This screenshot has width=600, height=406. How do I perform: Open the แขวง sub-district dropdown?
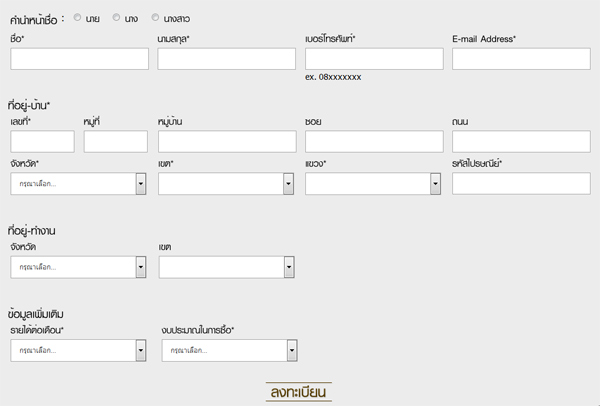(373, 184)
